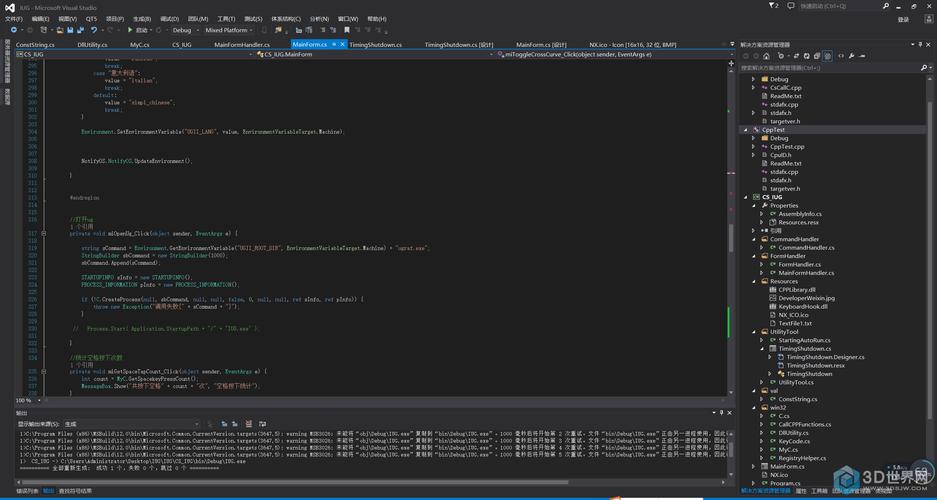Toggle the pin on the MainForm.cs tab
This screenshot has height=500, width=937.
(334, 45)
